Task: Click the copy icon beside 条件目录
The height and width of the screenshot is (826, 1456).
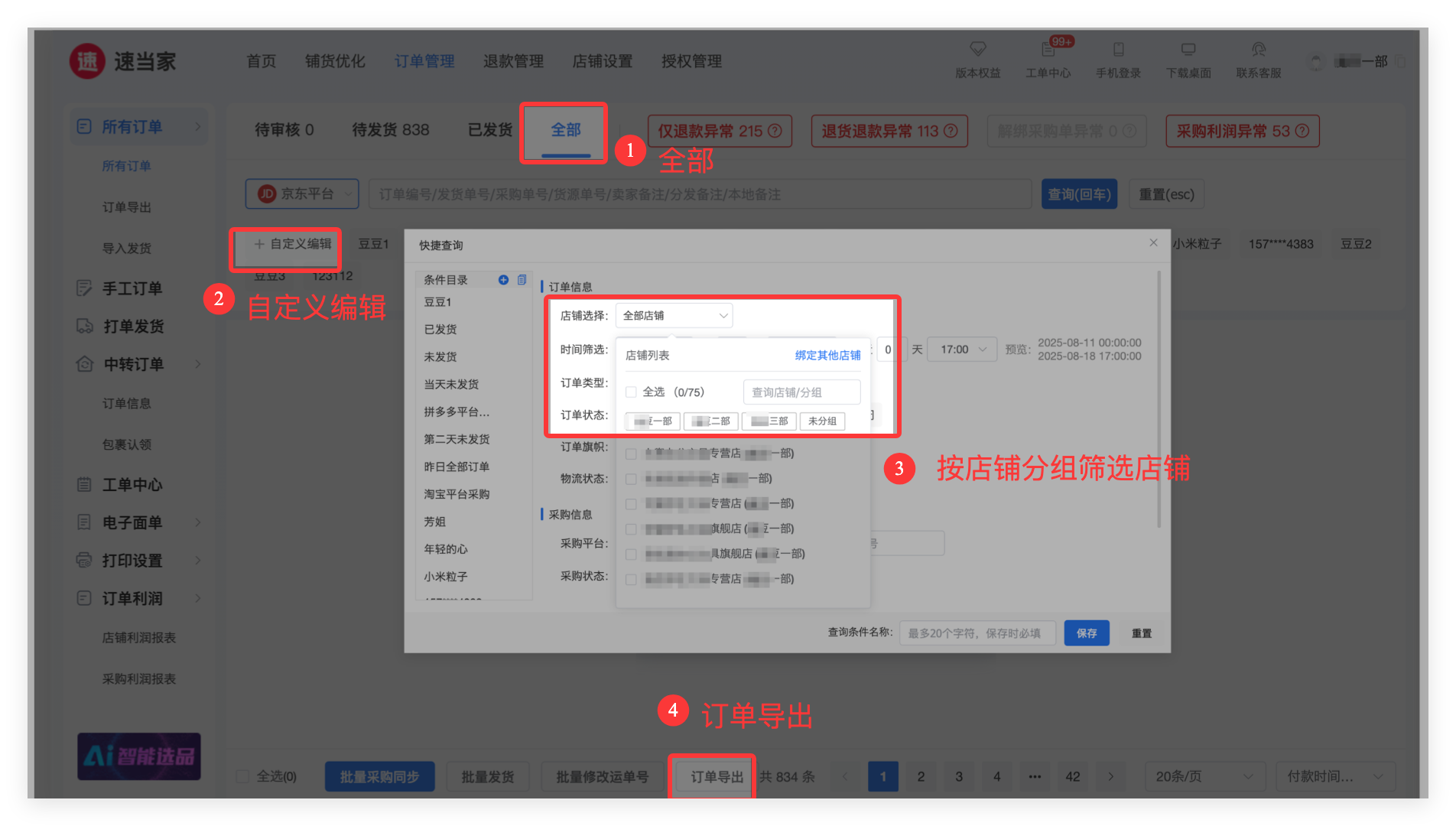Action: (522, 280)
